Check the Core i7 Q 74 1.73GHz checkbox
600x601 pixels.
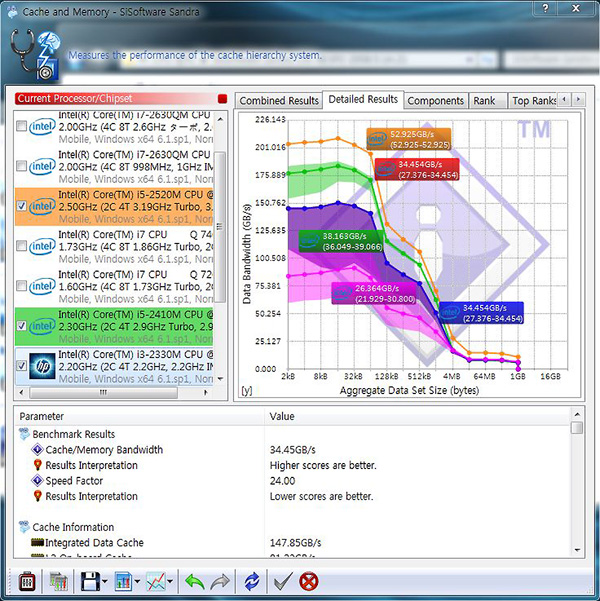(21, 246)
